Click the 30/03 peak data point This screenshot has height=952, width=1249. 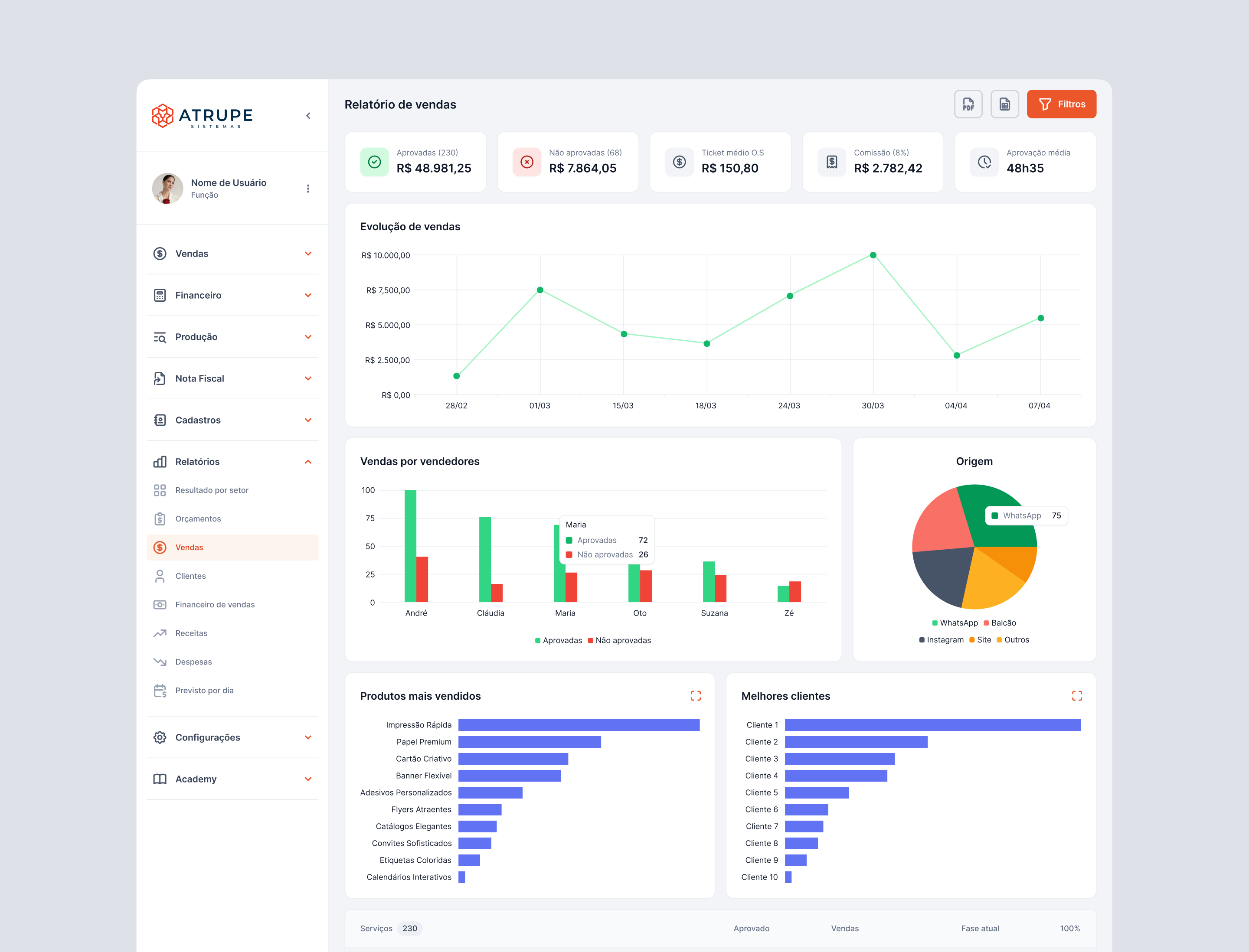tap(873, 255)
